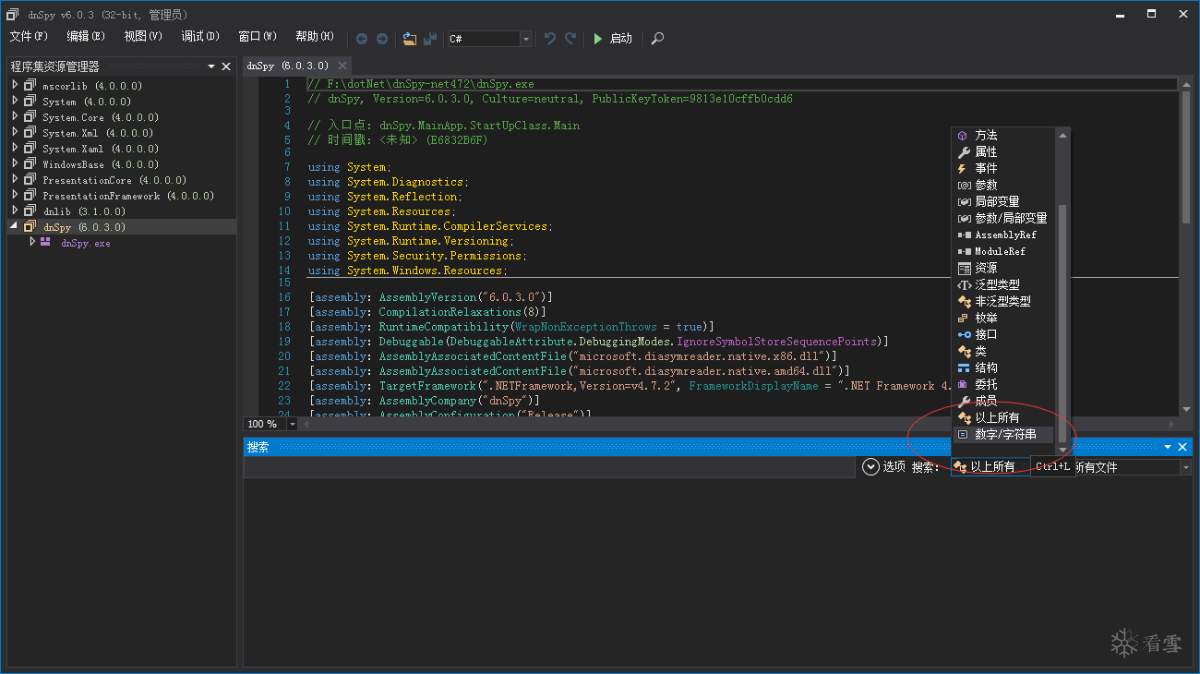The height and width of the screenshot is (674, 1200).
Task: Select PresentationCore (4.0.0.0) in the tree
Action: point(114,180)
